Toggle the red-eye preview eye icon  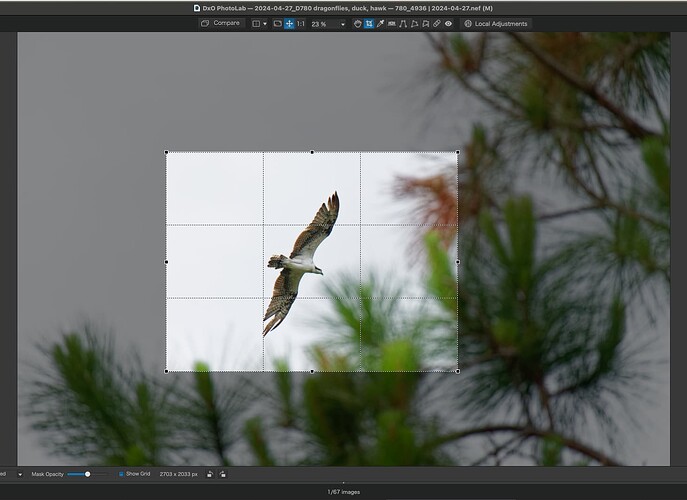448,23
